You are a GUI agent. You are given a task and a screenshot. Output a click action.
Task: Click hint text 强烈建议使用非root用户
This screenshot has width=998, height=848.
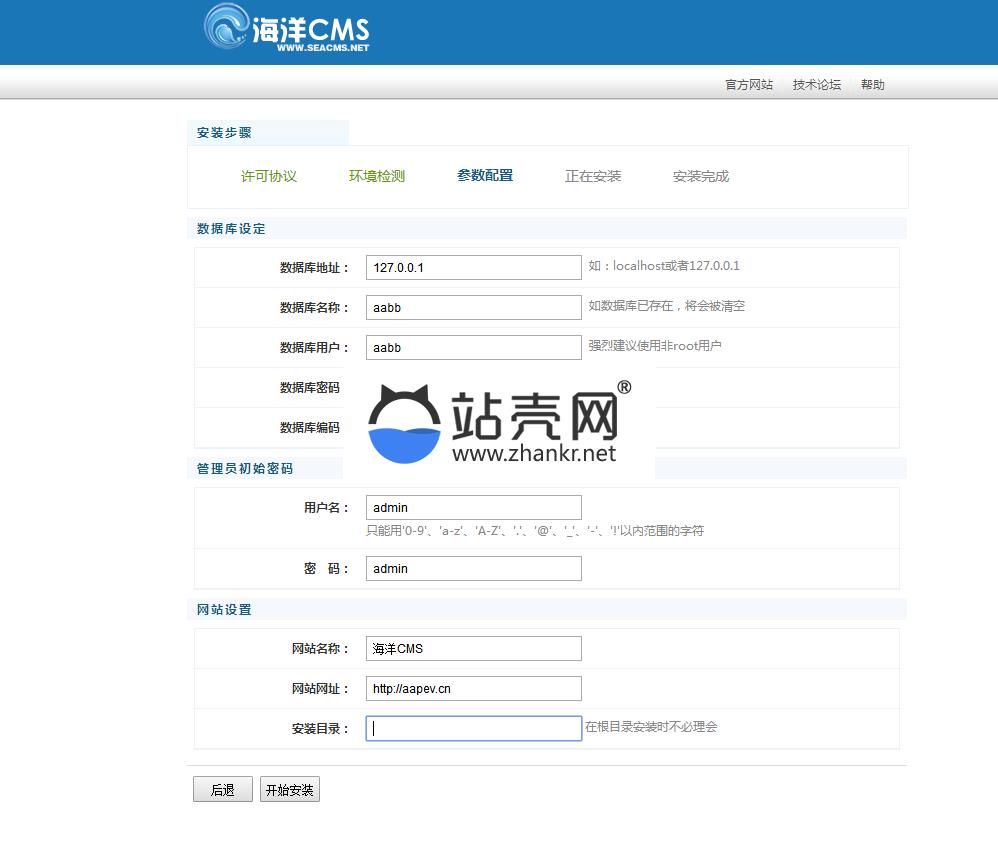point(655,346)
